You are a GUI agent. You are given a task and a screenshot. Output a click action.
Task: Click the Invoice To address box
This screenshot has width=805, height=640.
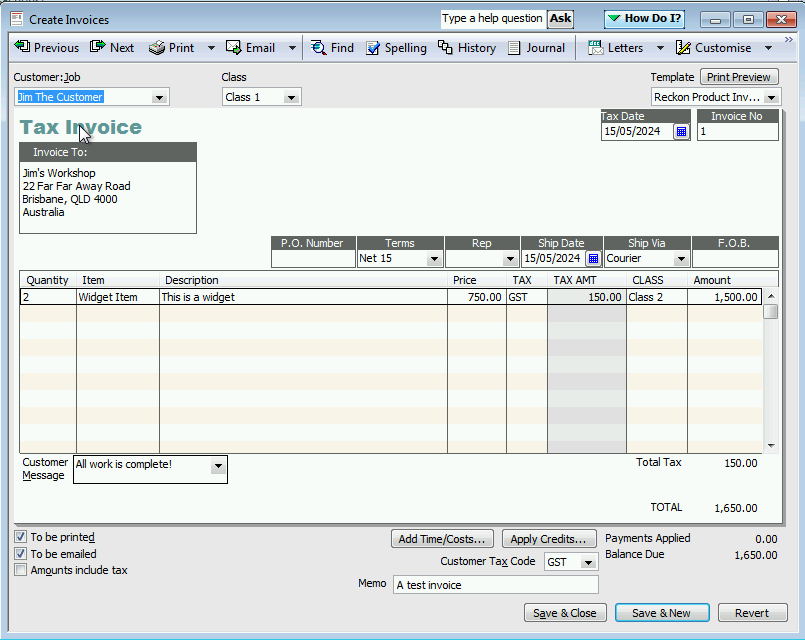[108, 197]
